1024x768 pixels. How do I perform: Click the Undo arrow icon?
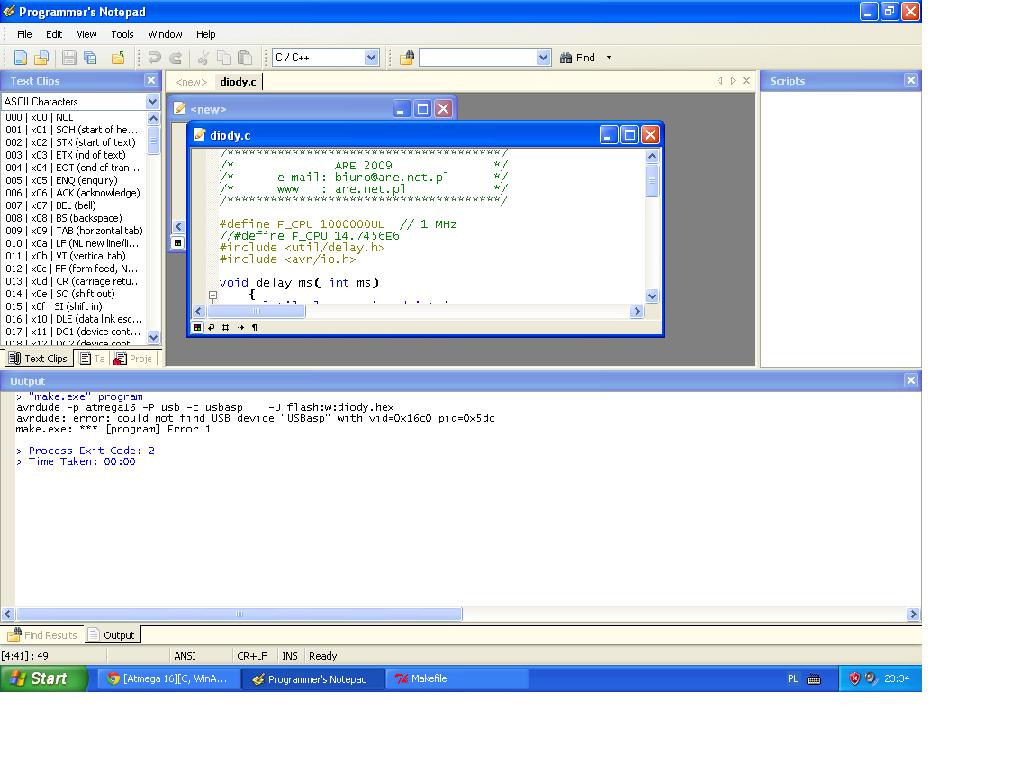tap(154, 58)
